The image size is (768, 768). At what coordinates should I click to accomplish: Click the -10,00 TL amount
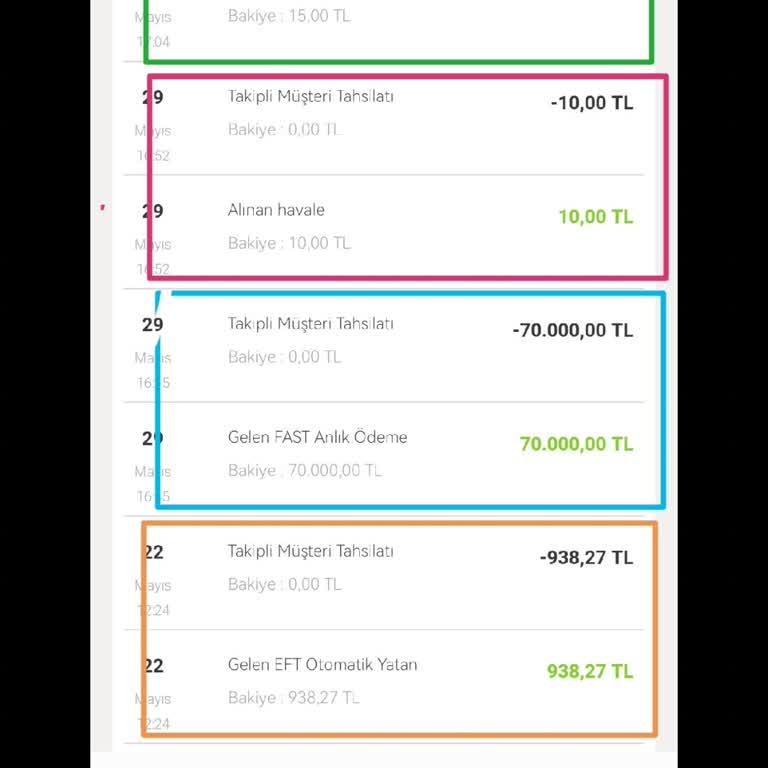click(591, 102)
